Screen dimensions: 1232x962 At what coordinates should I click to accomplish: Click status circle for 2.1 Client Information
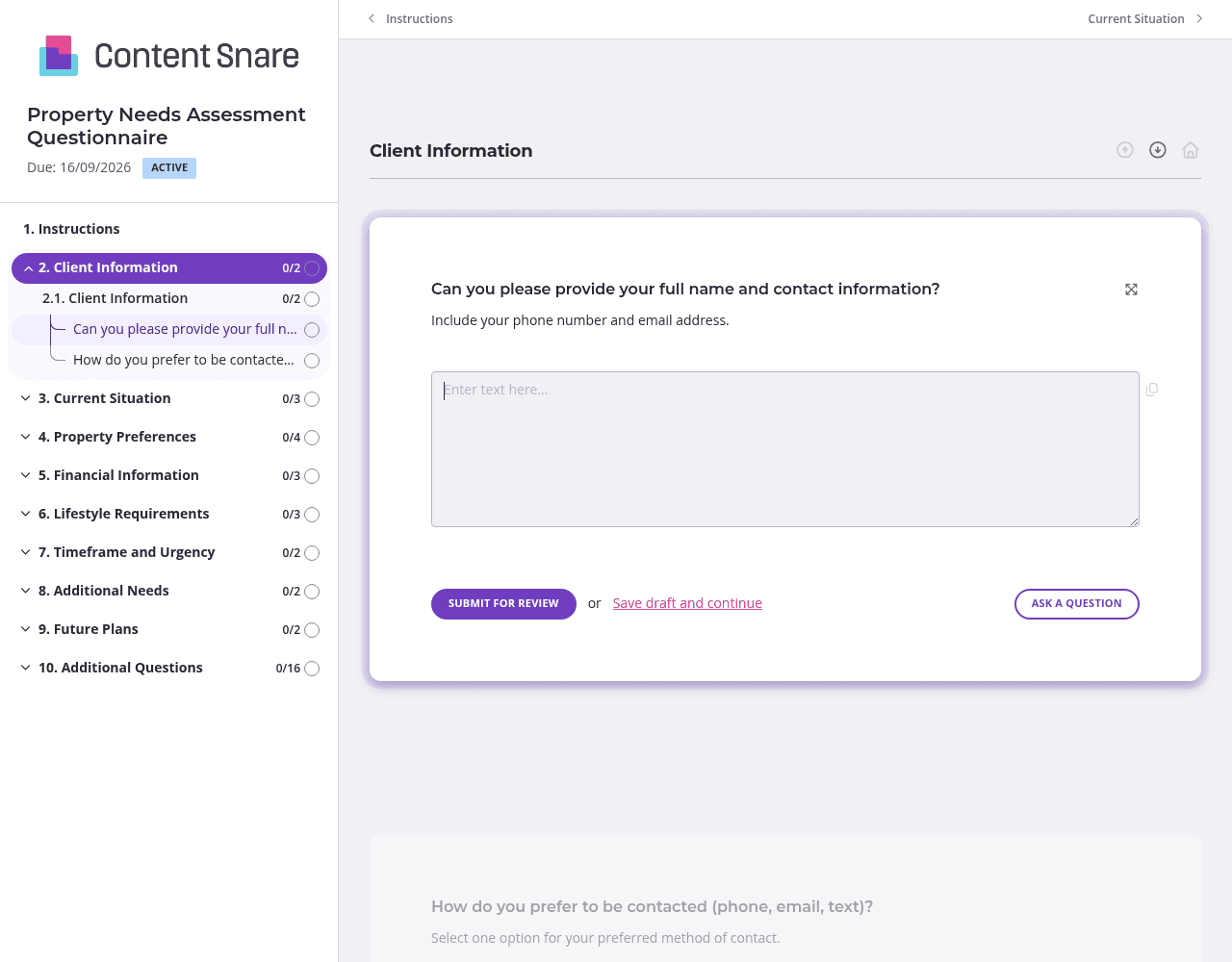[312, 299]
